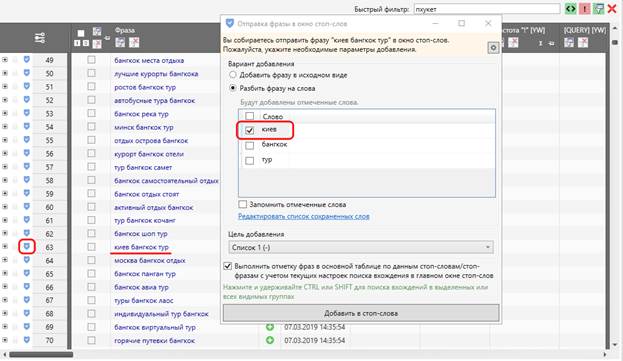Select the phrase 'бангкок самостоятельный отдых'
The height and width of the screenshot is (361, 623).
pos(166,180)
